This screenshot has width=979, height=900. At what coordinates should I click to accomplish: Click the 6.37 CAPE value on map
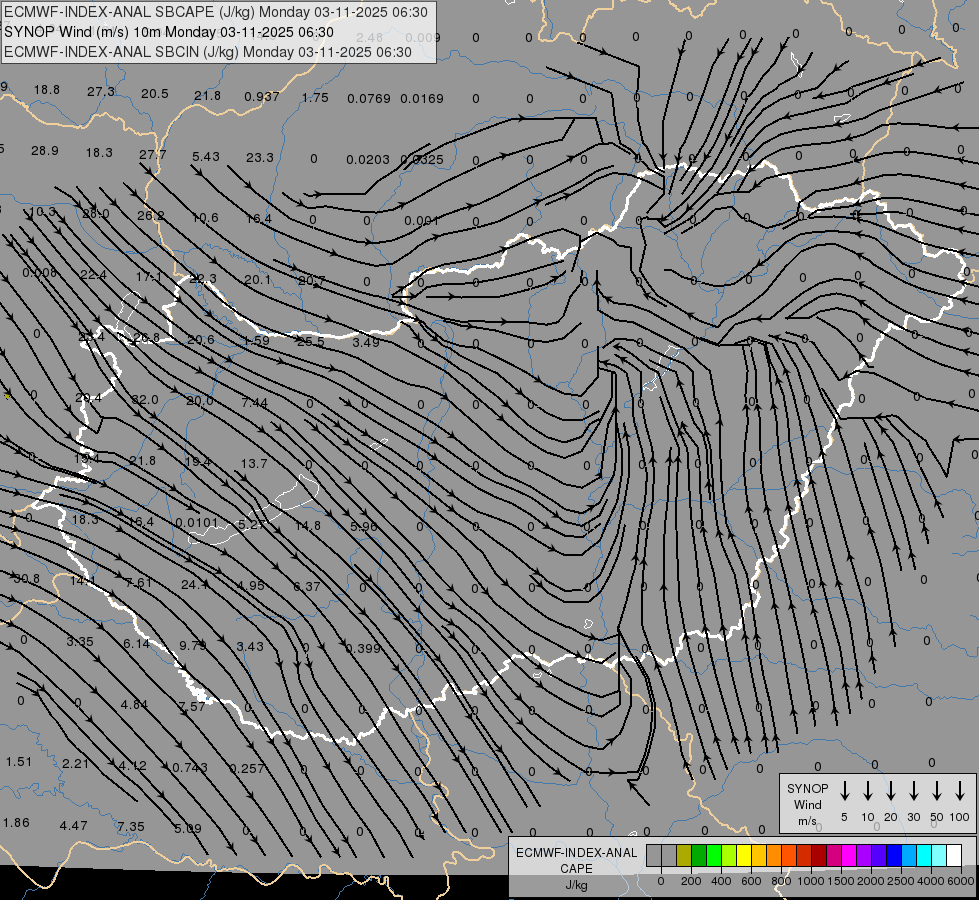pyautogui.click(x=307, y=586)
